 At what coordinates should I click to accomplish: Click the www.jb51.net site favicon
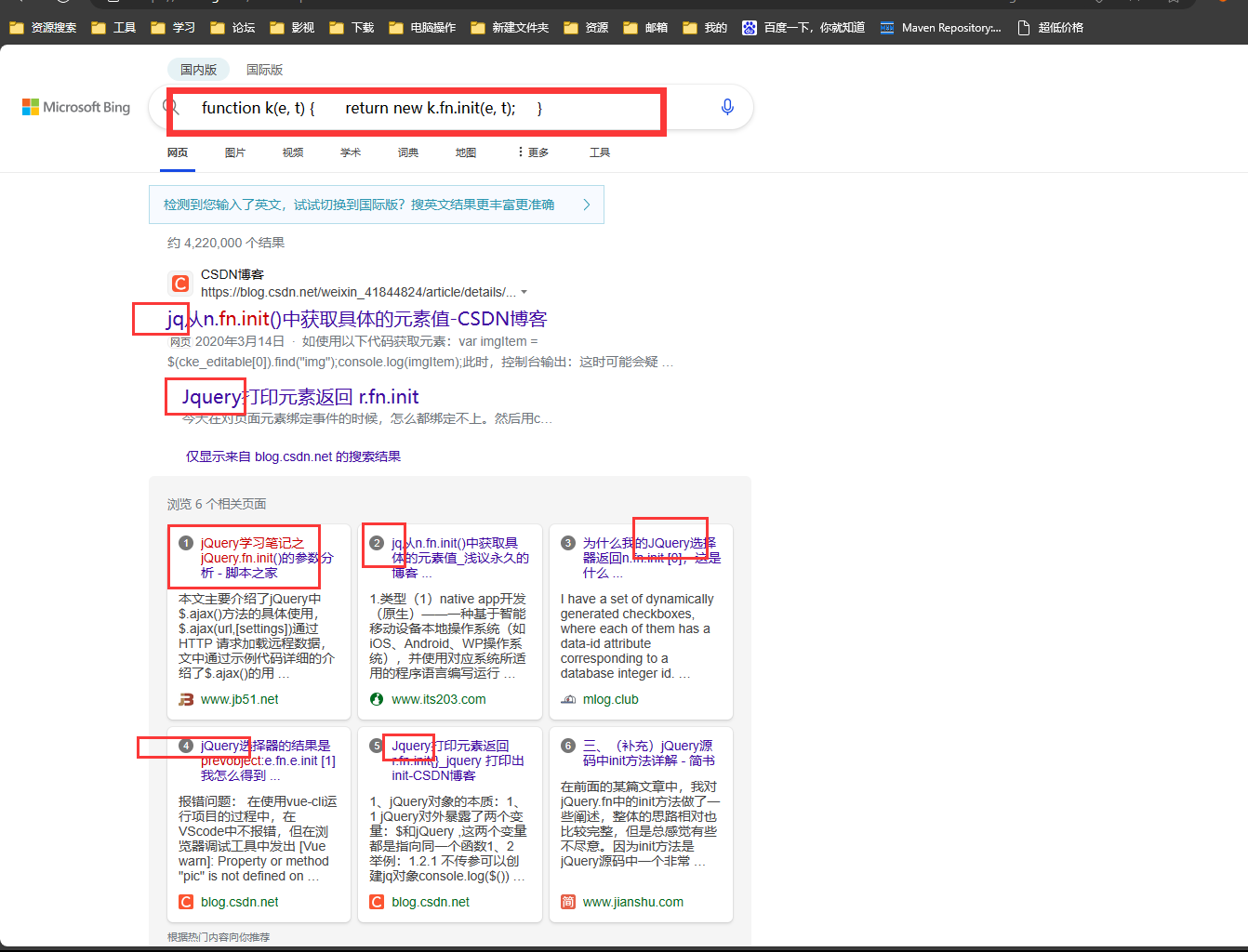coord(186,699)
